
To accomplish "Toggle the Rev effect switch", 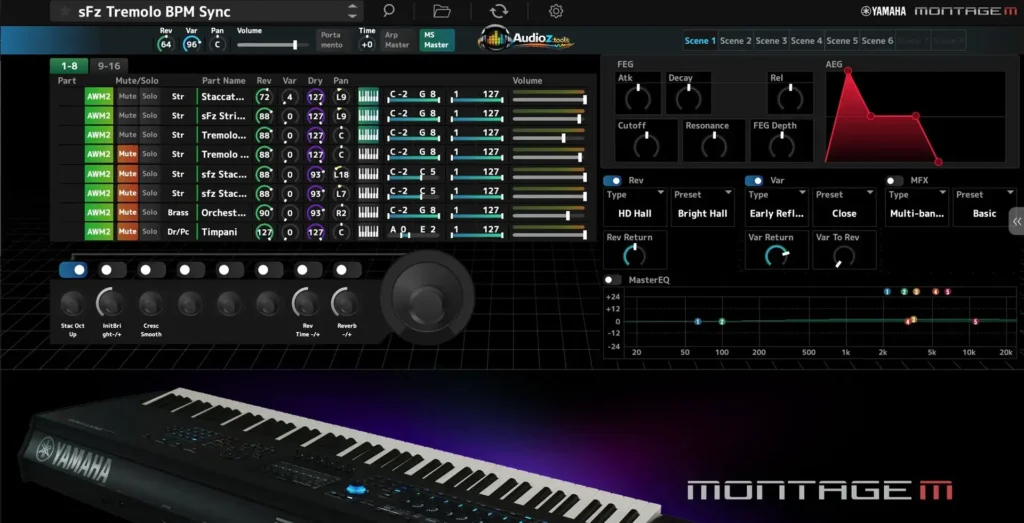I will pyautogui.click(x=613, y=181).
